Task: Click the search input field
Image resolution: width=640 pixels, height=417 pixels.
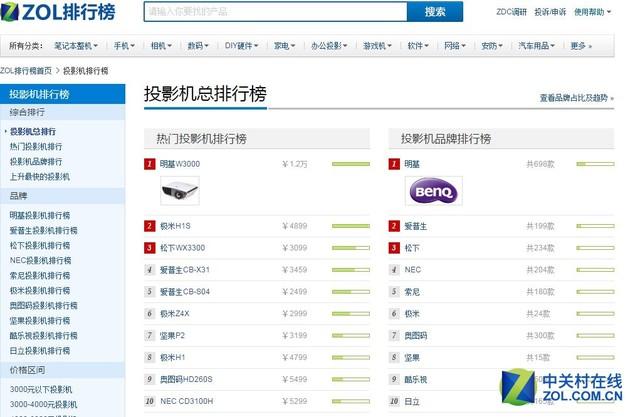Action: point(276,11)
